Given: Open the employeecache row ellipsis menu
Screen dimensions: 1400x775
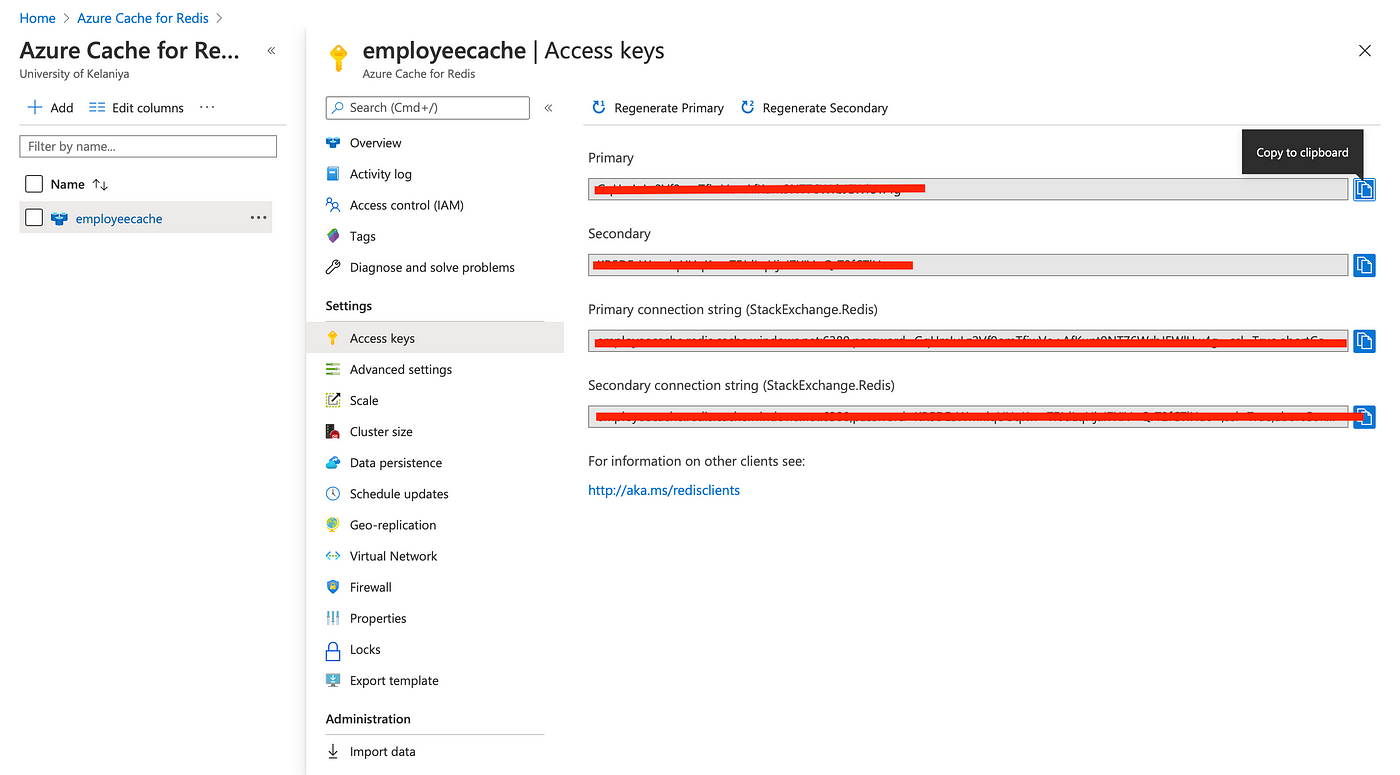Looking at the screenshot, I should click(x=258, y=217).
